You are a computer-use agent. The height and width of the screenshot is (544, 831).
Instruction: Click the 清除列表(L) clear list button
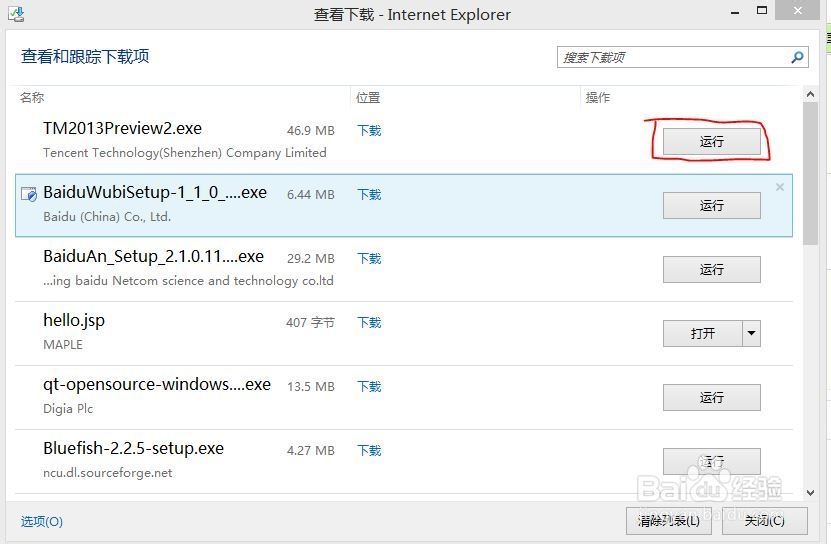669,521
